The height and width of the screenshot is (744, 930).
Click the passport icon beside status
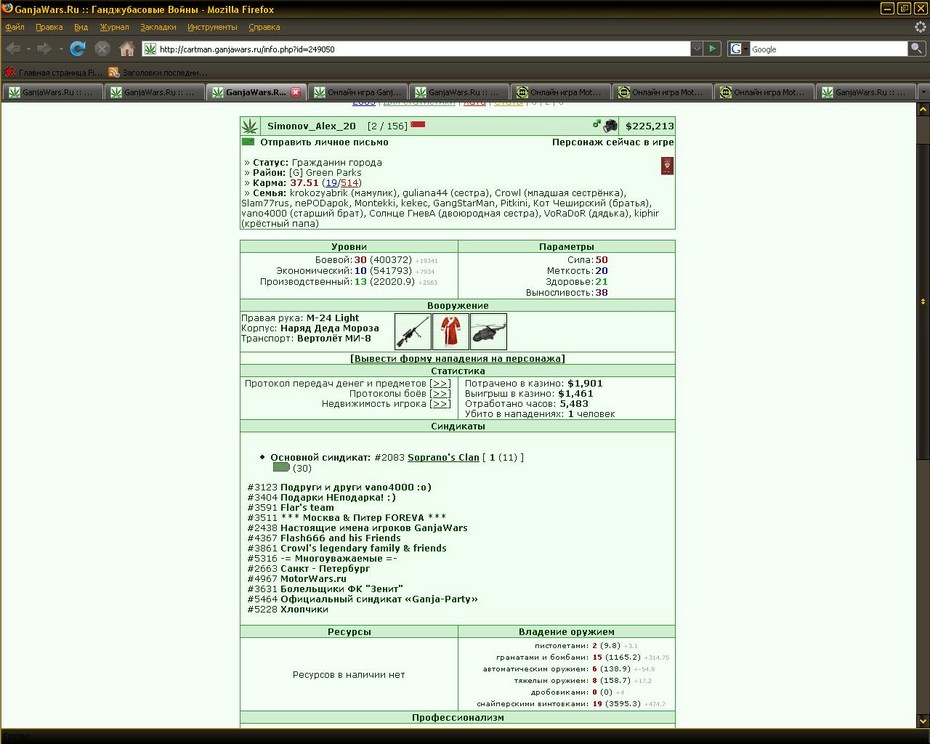(667, 166)
